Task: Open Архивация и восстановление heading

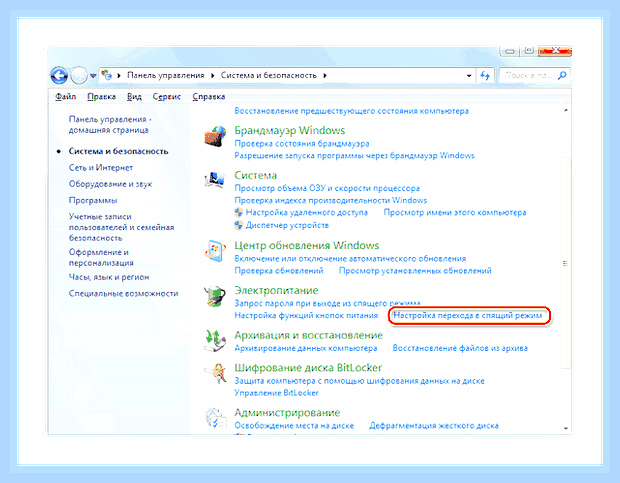Action: 309,335
